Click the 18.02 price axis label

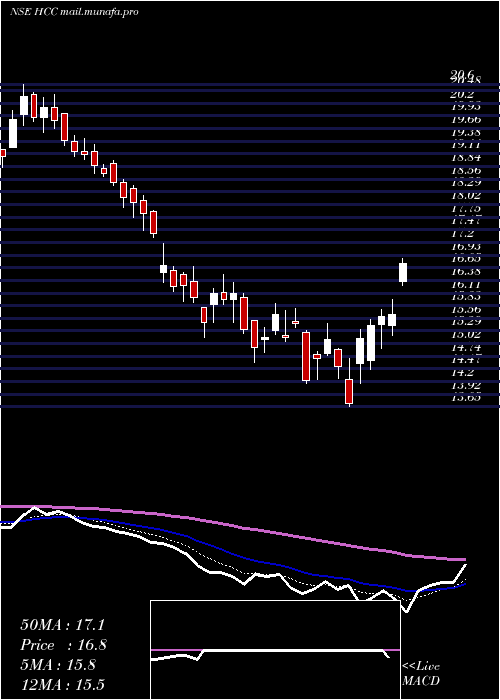point(466,196)
